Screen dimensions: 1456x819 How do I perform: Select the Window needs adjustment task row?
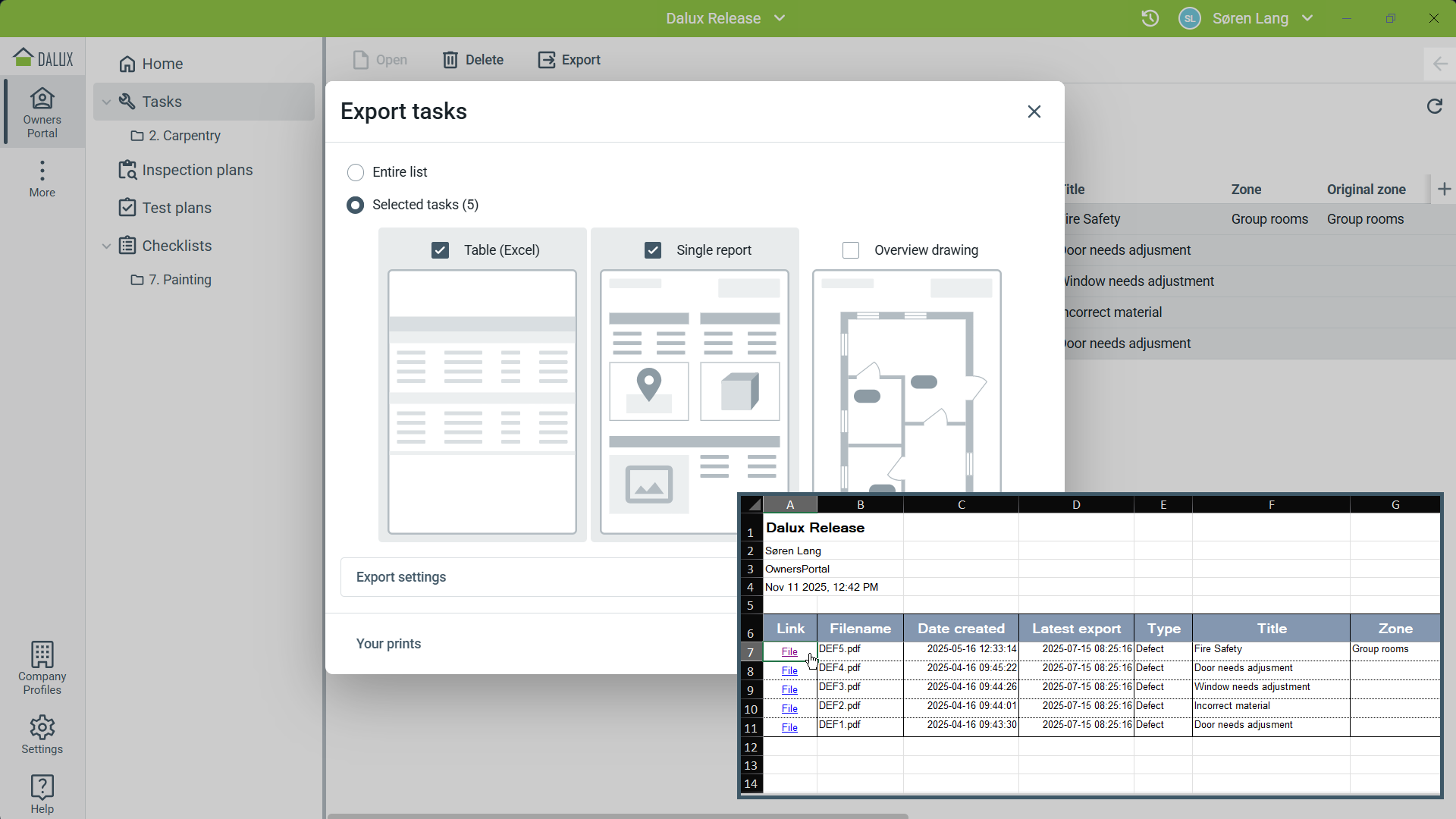tap(1260, 281)
